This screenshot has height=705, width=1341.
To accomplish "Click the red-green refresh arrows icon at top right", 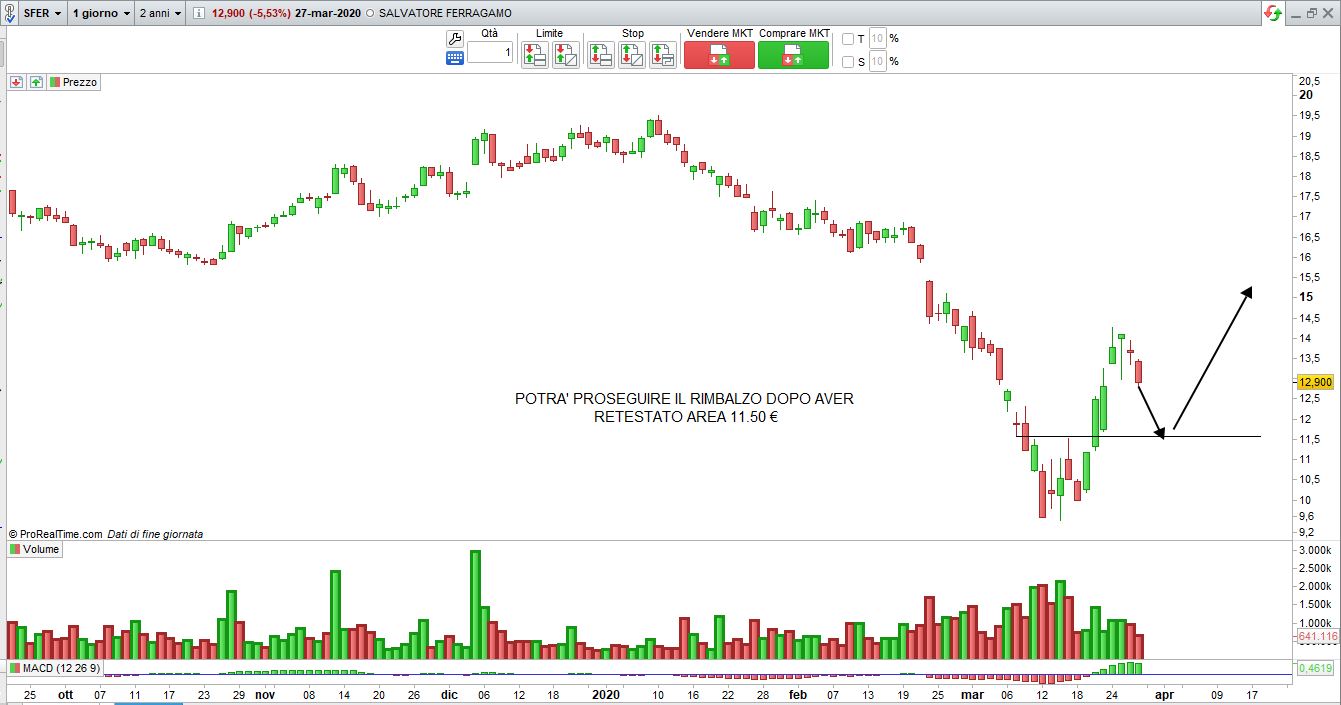I will (x=1272, y=13).
